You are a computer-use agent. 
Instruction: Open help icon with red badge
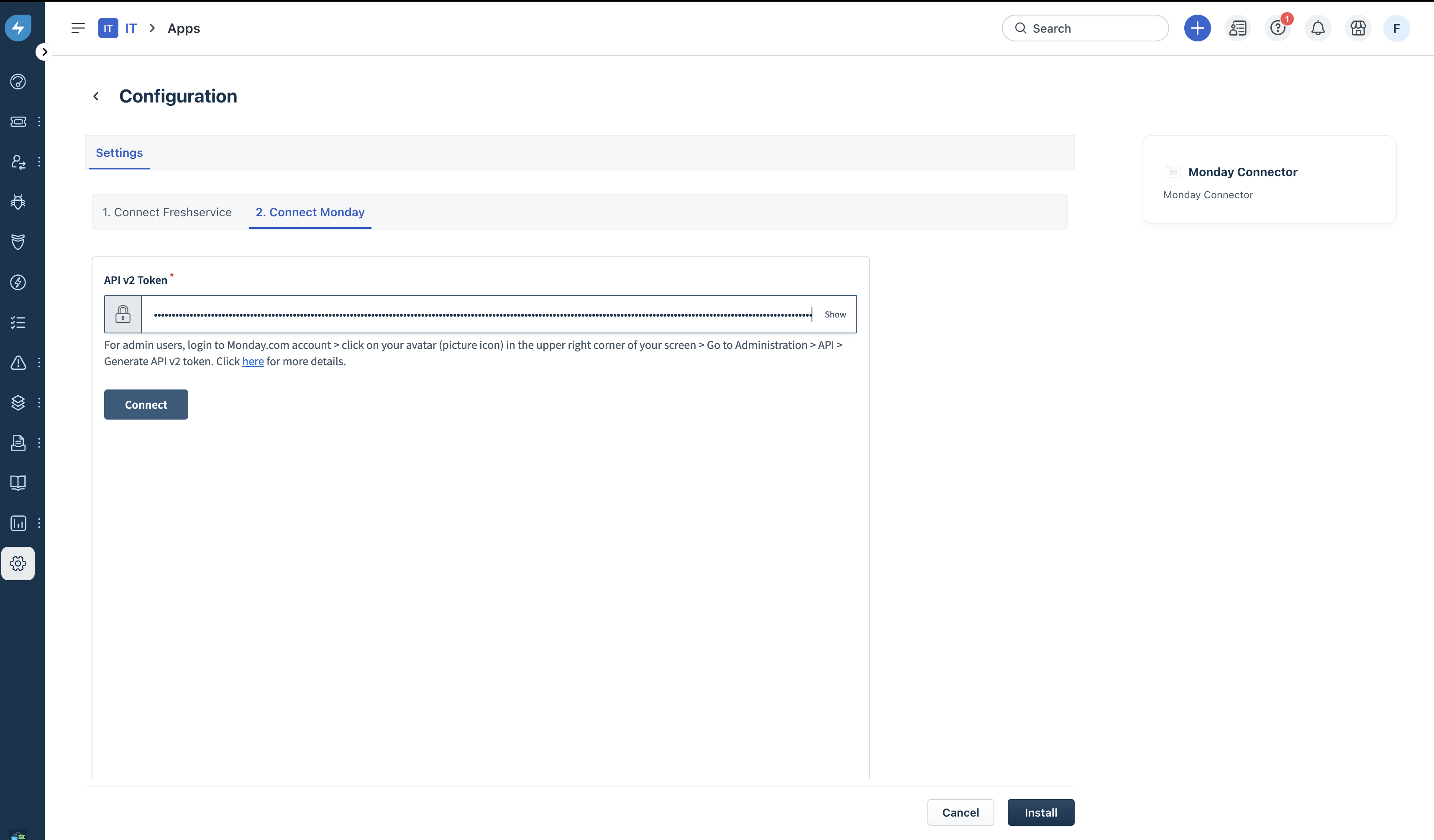coord(1278,28)
